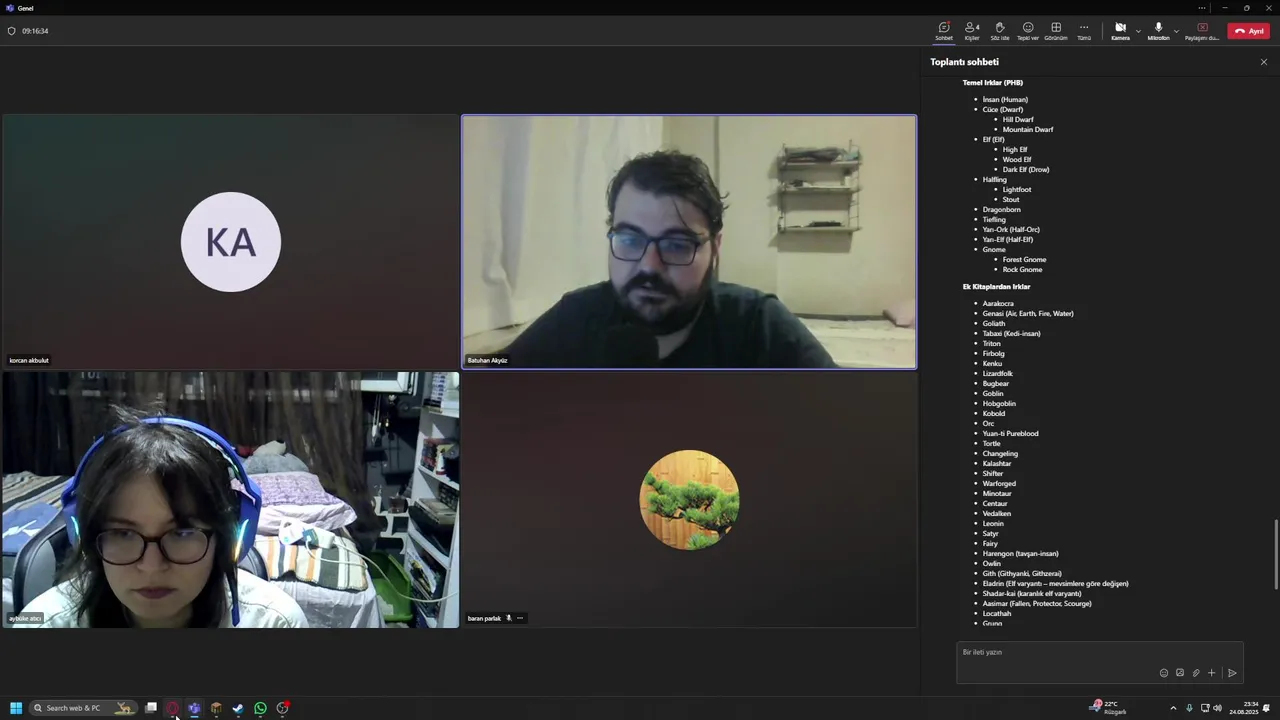Mute the Mikrofon
Screen dimensions: 1280x720
click(x=1158, y=31)
